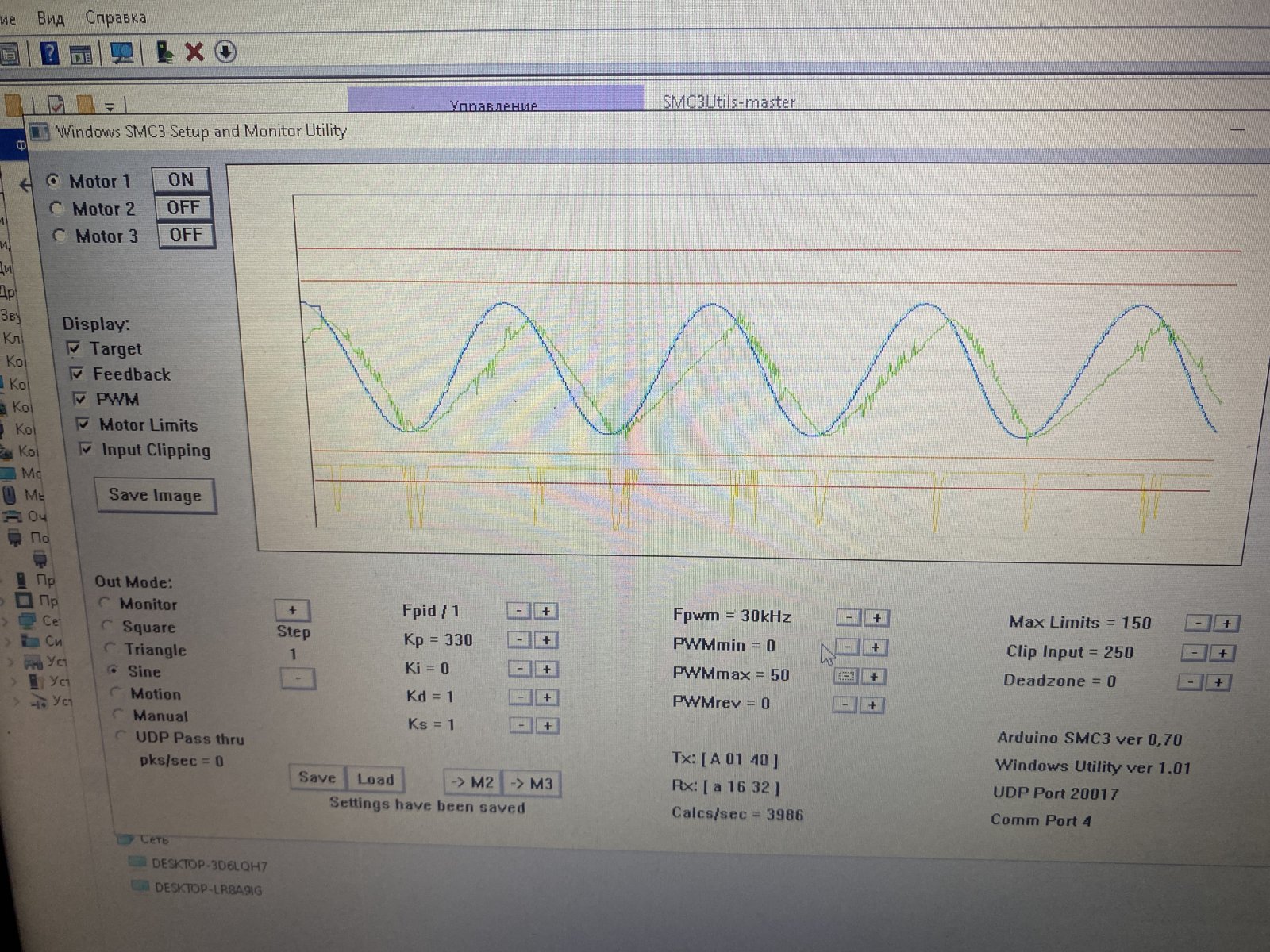Screen dimensions: 1270x952
Task: Toggle the Input Clipping checkbox
Action: coord(86,449)
